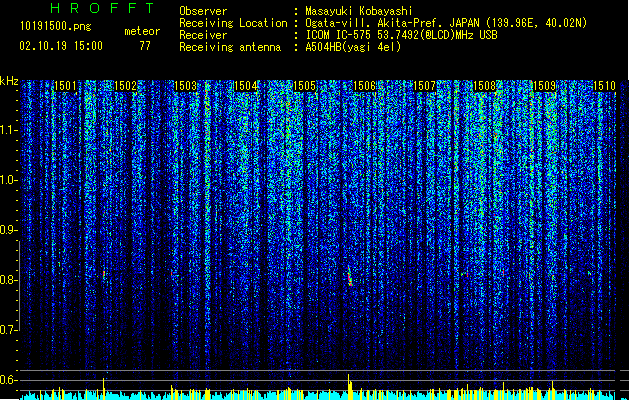Click the 1.1 kHz axis tick label

8,130
